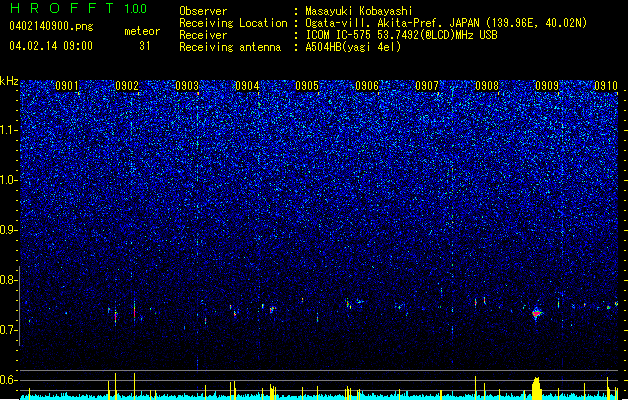Click the HROFFT 1.0.0 title text
Screen dimensions: 629x400
pos(79,8)
